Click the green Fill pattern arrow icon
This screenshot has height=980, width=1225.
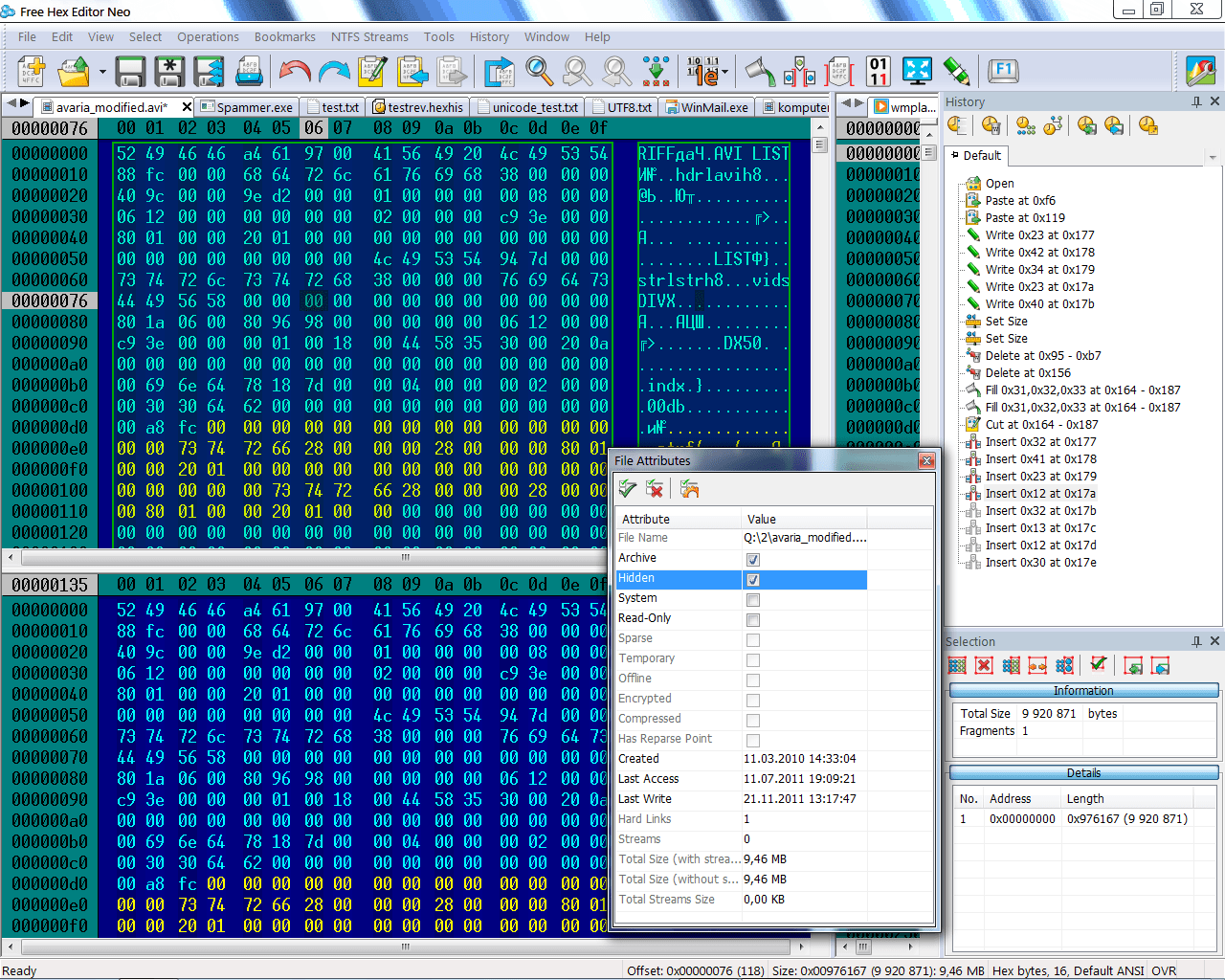(x=657, y=71)
